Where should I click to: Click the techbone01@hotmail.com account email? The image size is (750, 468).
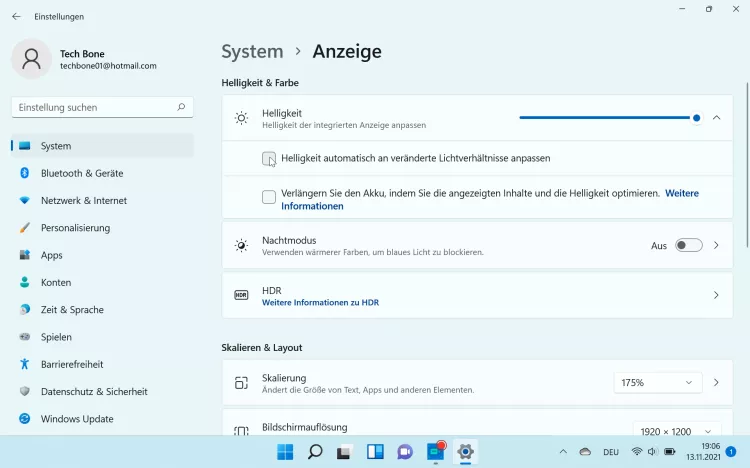(108, 66)
